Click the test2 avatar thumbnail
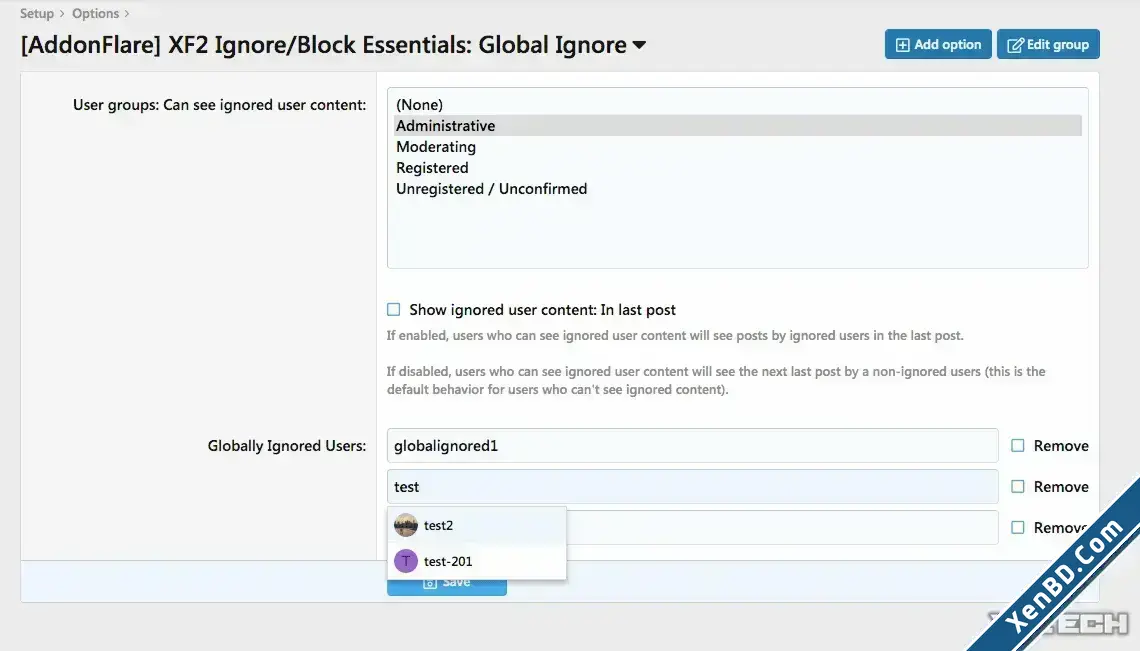 406,525
